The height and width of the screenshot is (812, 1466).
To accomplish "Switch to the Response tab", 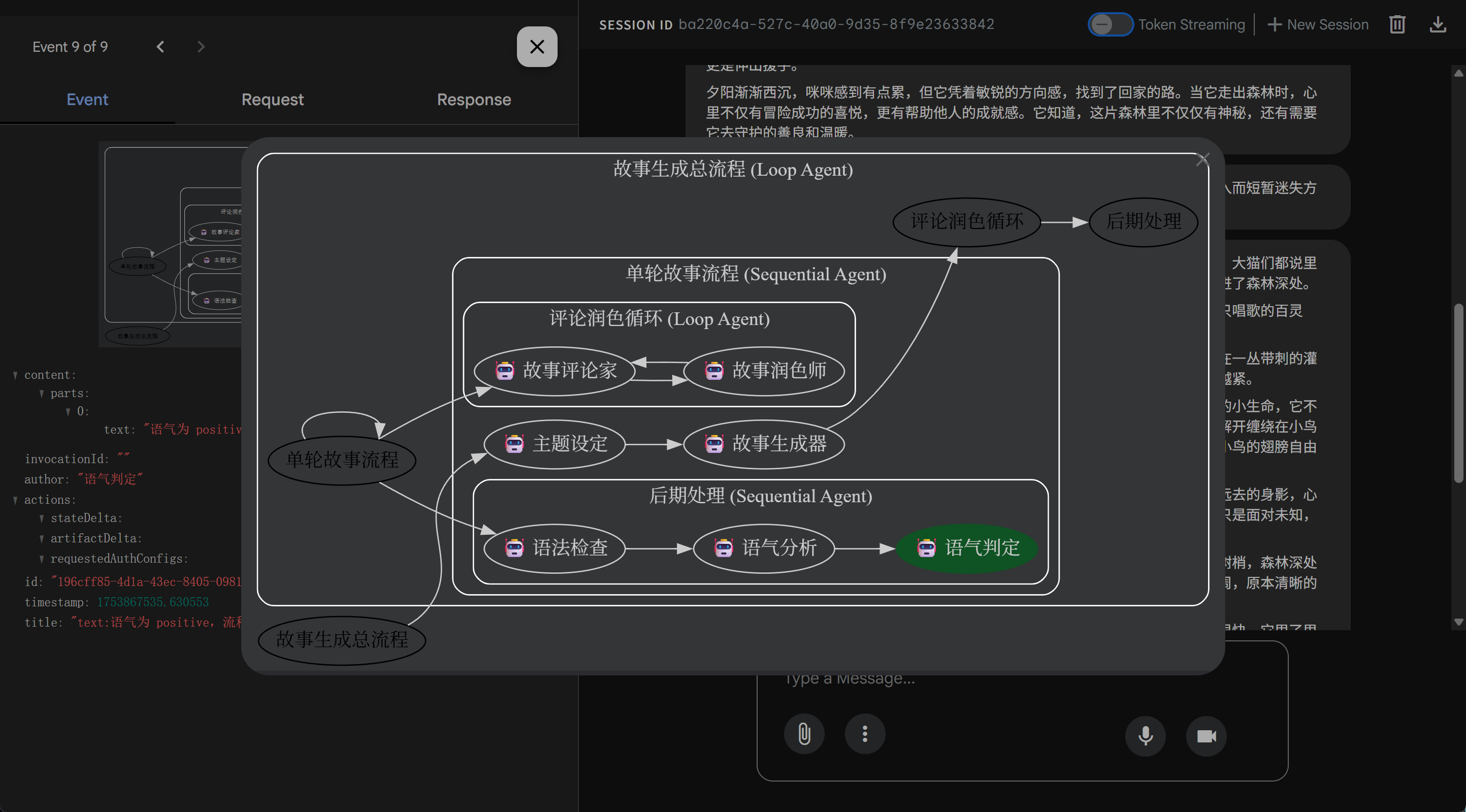I will [474, 100].
